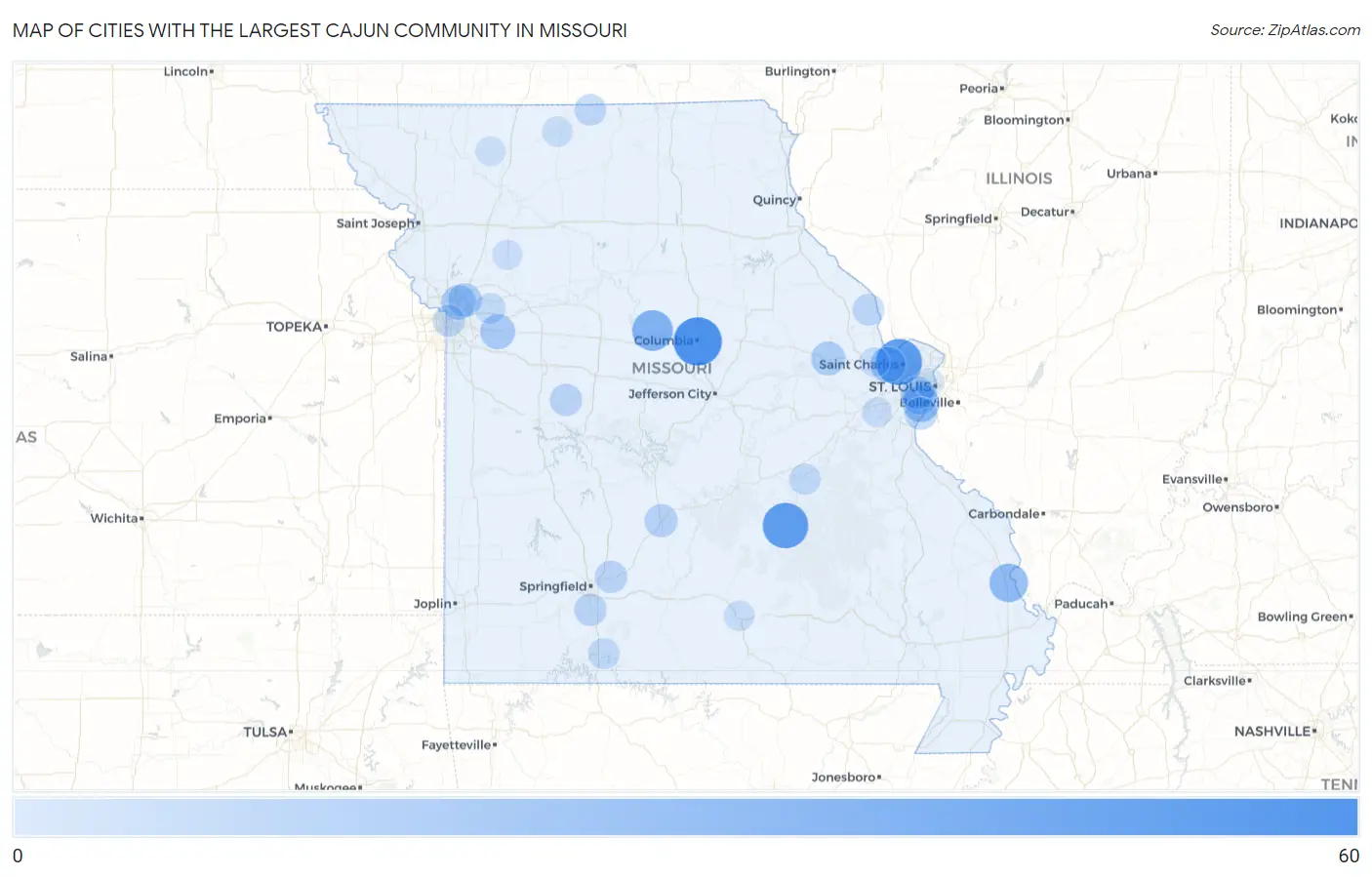Click the ILLINOIS state label
1372x877 pixels.
tap(1019, 179)
